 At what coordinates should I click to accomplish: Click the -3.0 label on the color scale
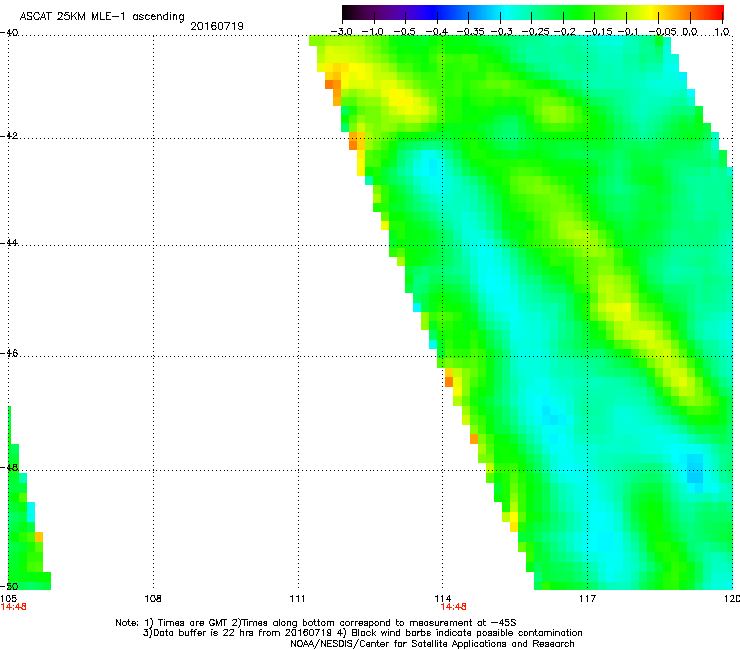click(341, 32)
